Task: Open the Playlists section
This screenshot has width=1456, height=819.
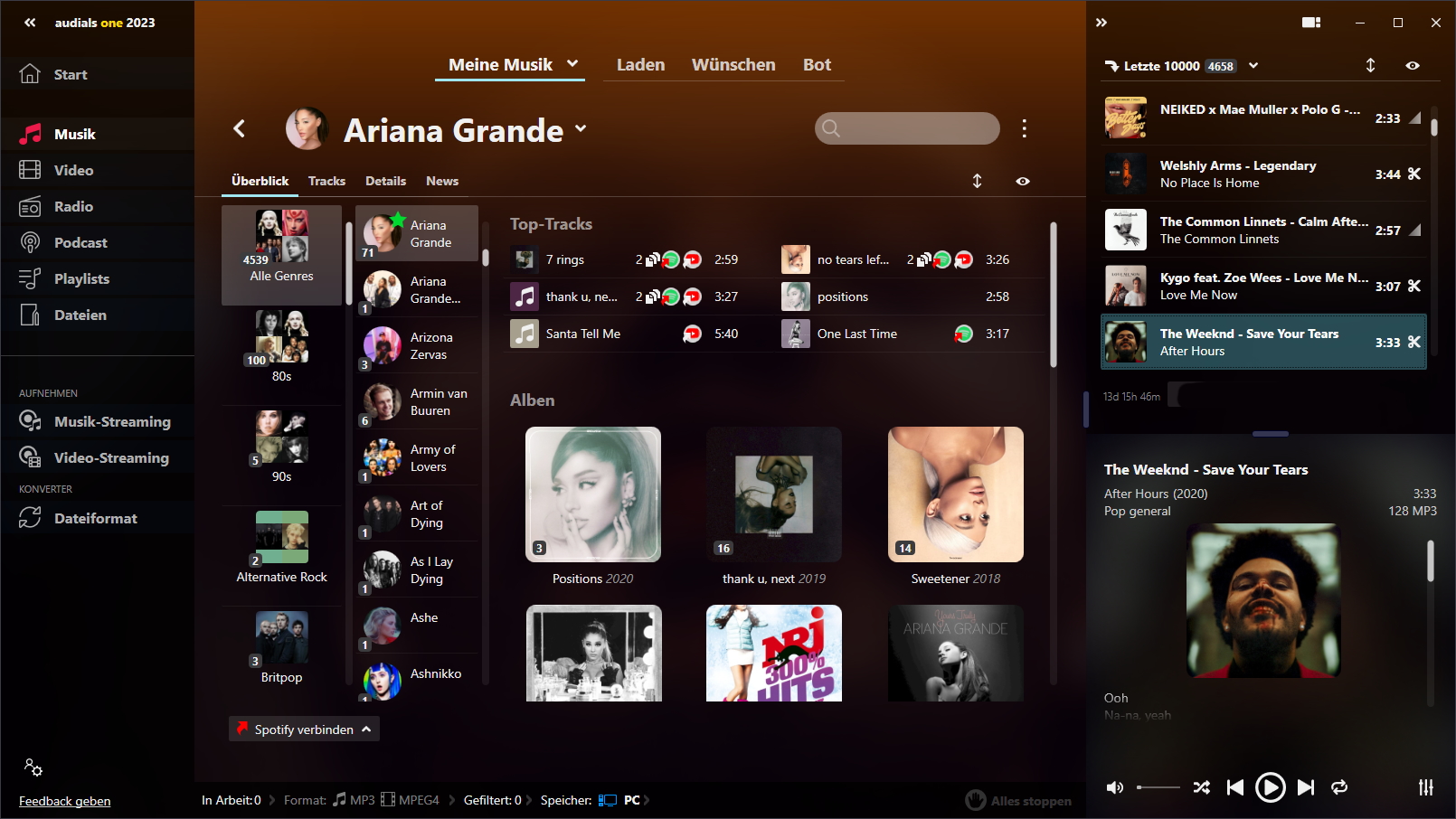Action: [x=97, y=278]
